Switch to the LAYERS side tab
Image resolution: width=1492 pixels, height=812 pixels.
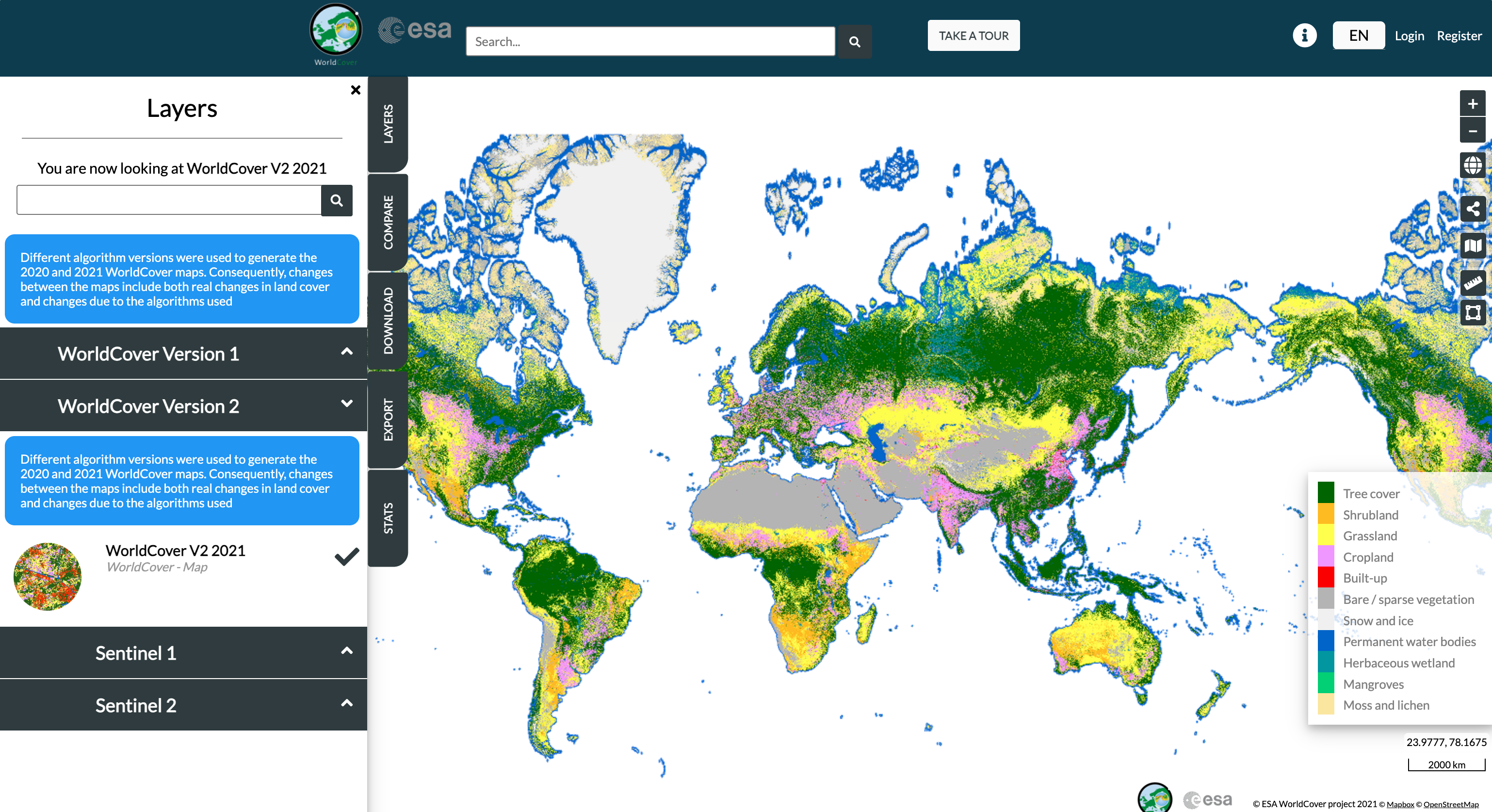[388, 123]
